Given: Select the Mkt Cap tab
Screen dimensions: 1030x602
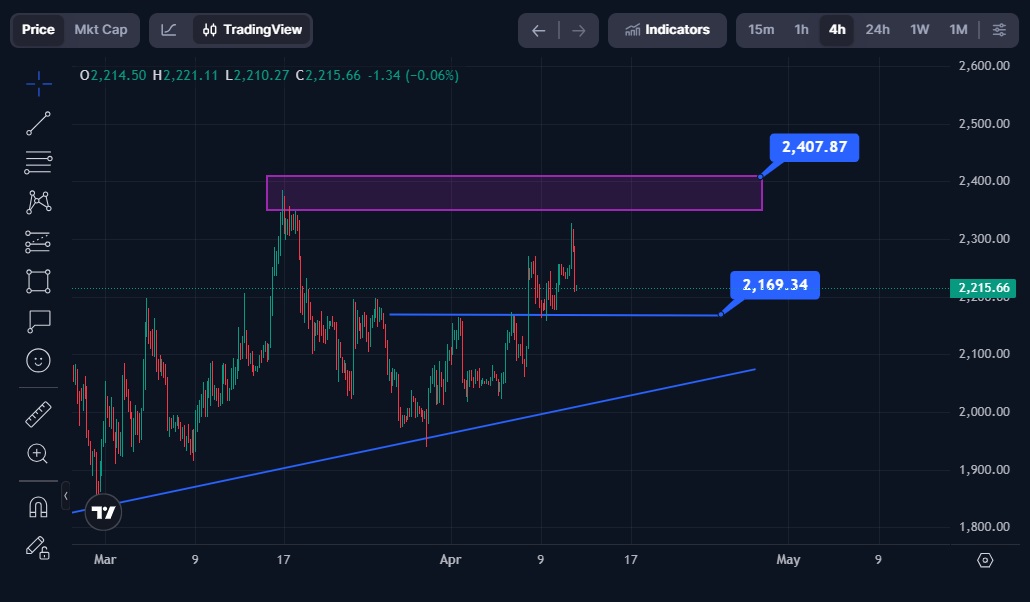Looking at the screenshot, I should click(101, 30).
